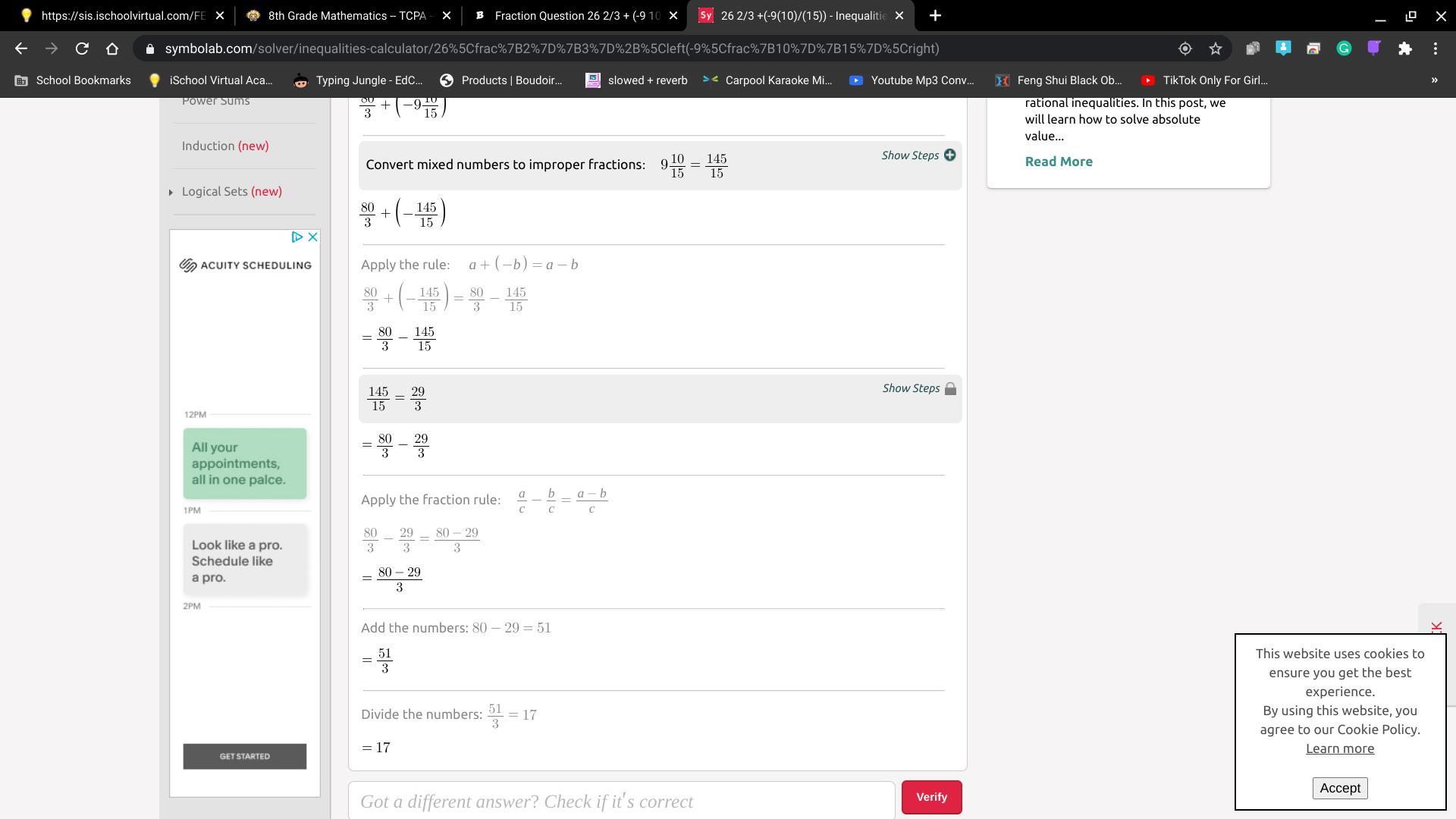Go to browser home page icon
Screen dimensions: 1456x819
[x=112, y=49]
